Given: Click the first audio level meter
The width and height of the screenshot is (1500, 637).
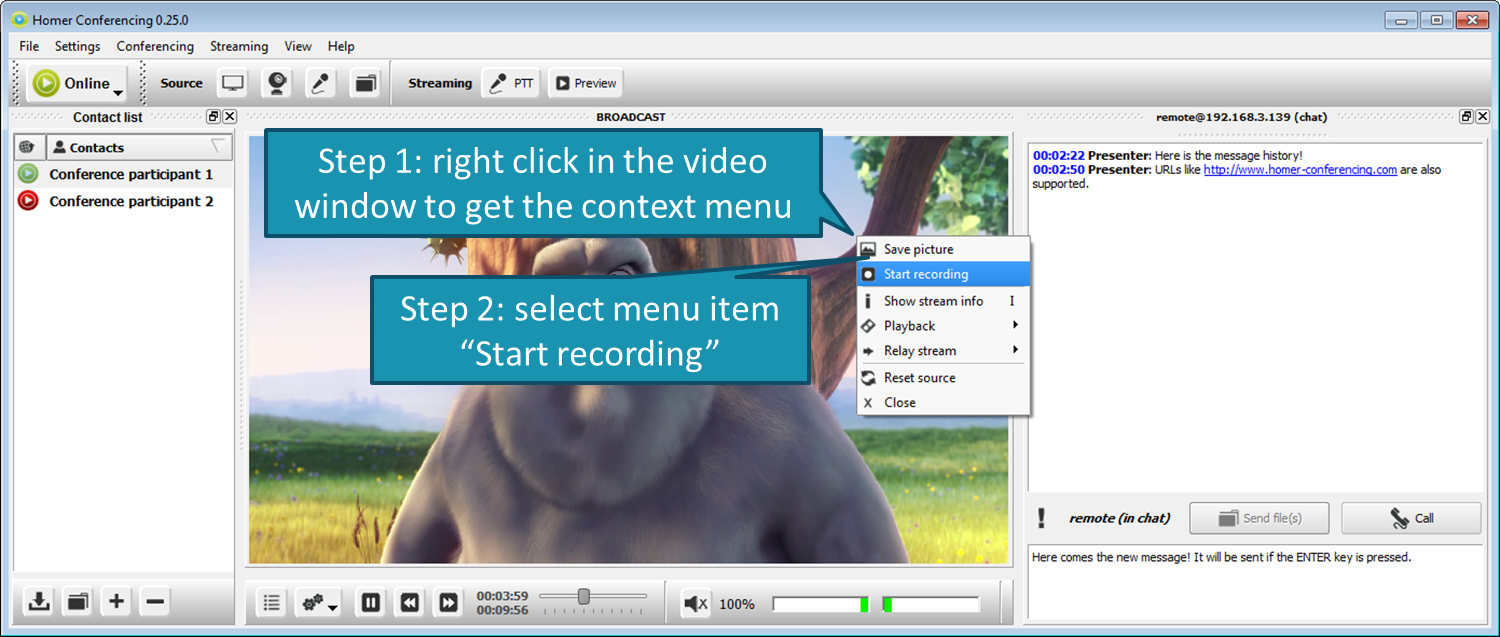Looking at the screenshot, I should pyautogui.click(x=821, y=604).
